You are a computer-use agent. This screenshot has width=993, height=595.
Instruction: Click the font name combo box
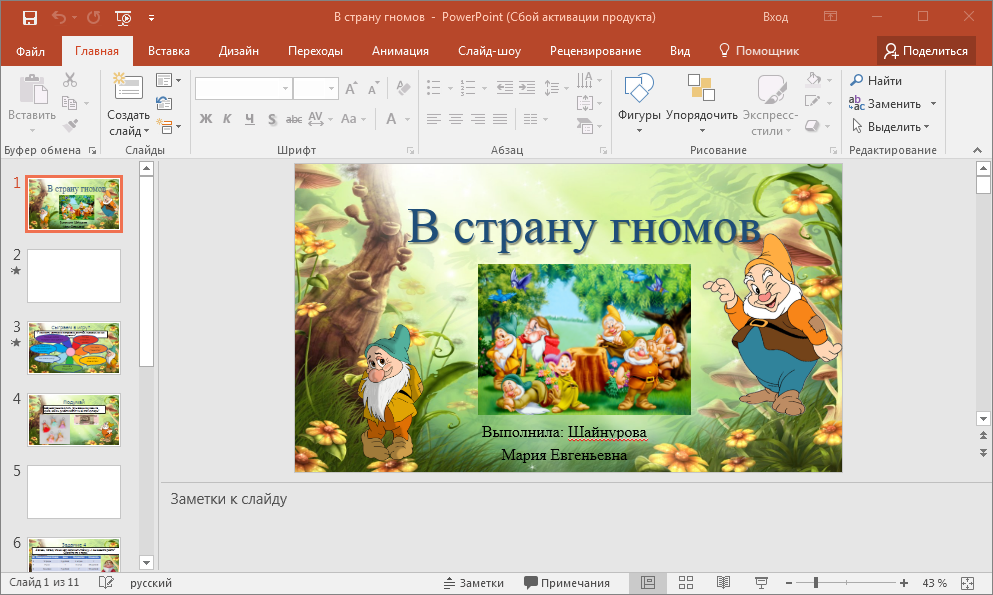coord(243,89)
